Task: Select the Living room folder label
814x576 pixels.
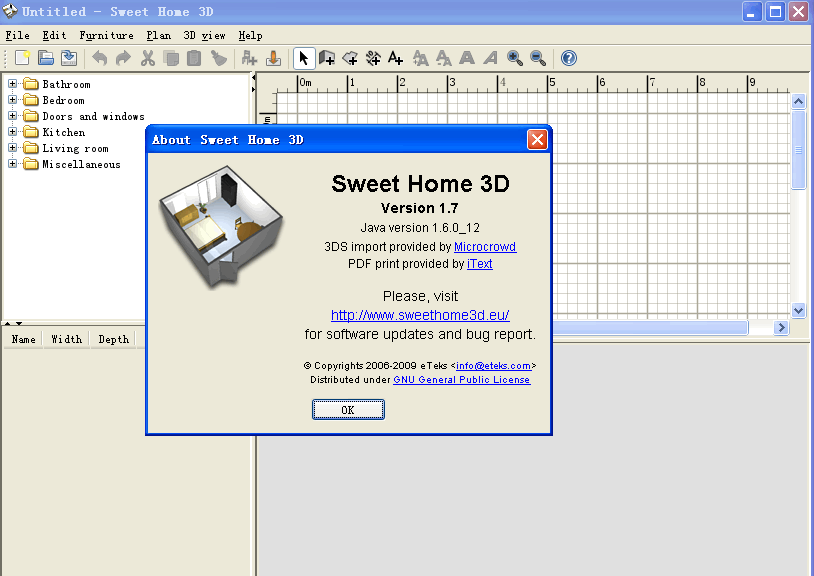Action: [75, 148]
